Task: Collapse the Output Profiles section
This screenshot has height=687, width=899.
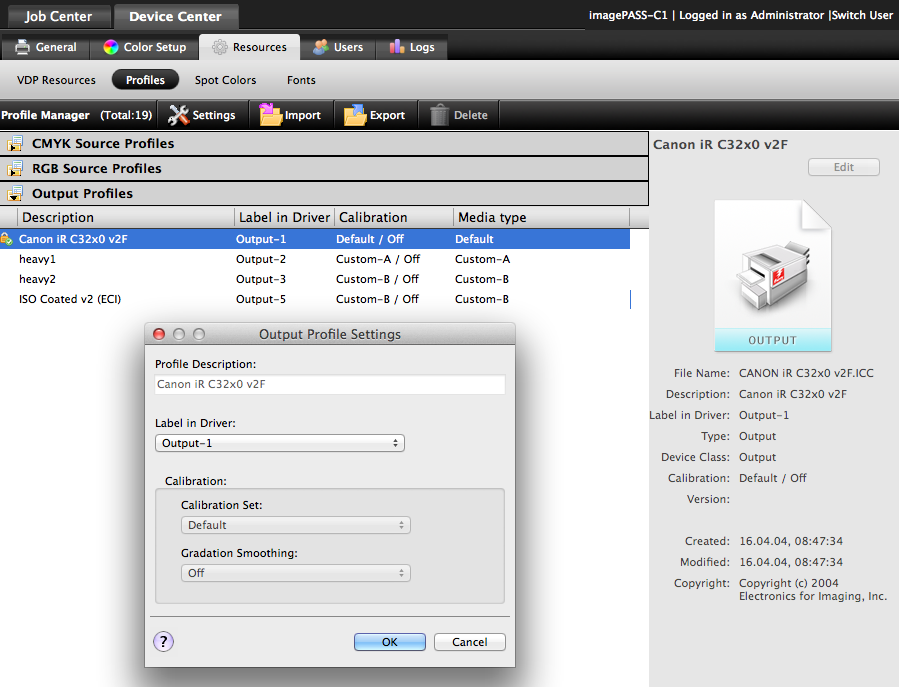Action: click(15, 194)
